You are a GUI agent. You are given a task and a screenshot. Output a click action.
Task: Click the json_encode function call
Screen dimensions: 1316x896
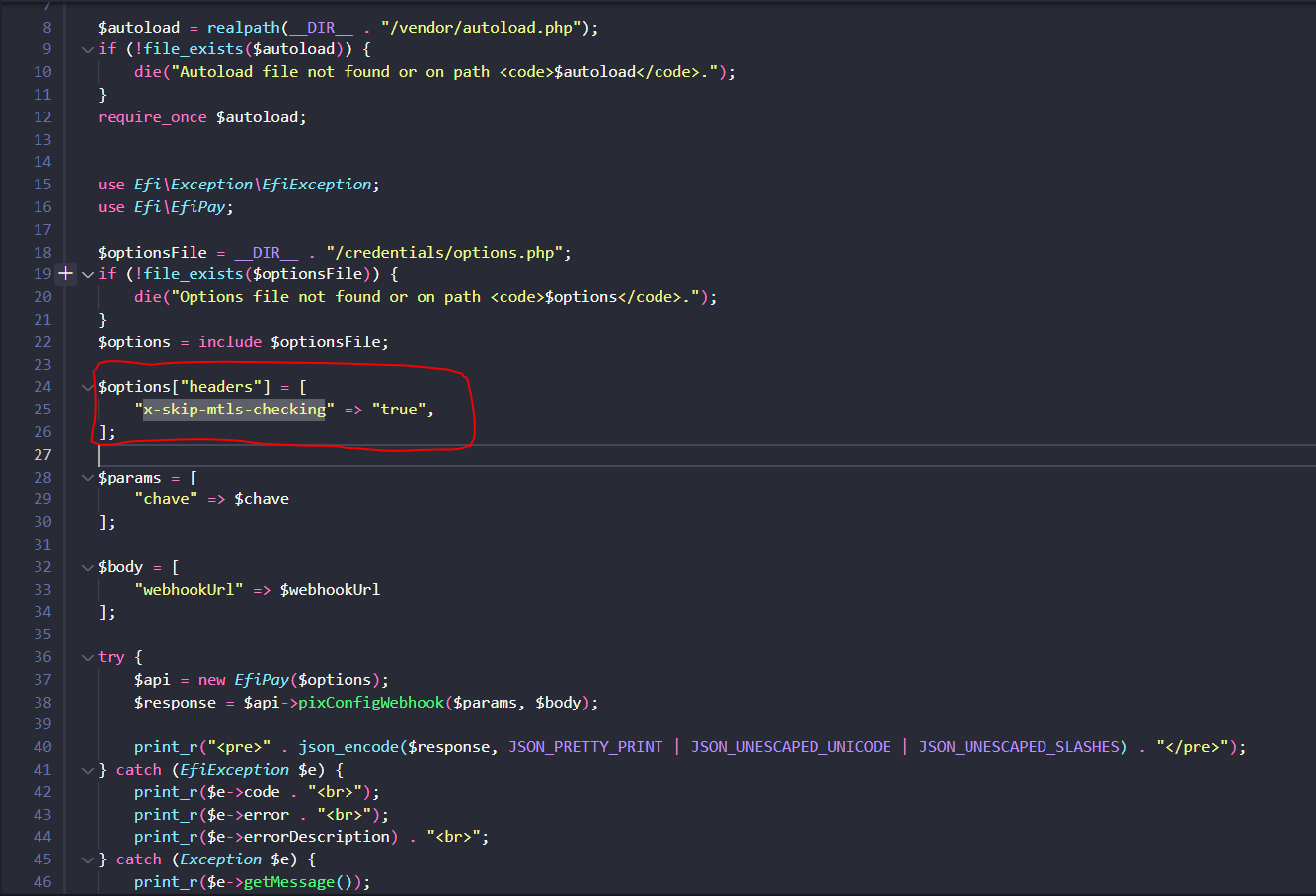point(348,747)
